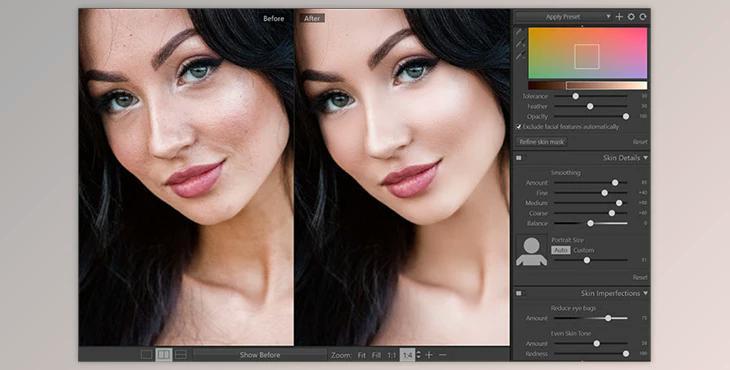Switch to top-bottom split view icon
730x370 pixels.
181,355
